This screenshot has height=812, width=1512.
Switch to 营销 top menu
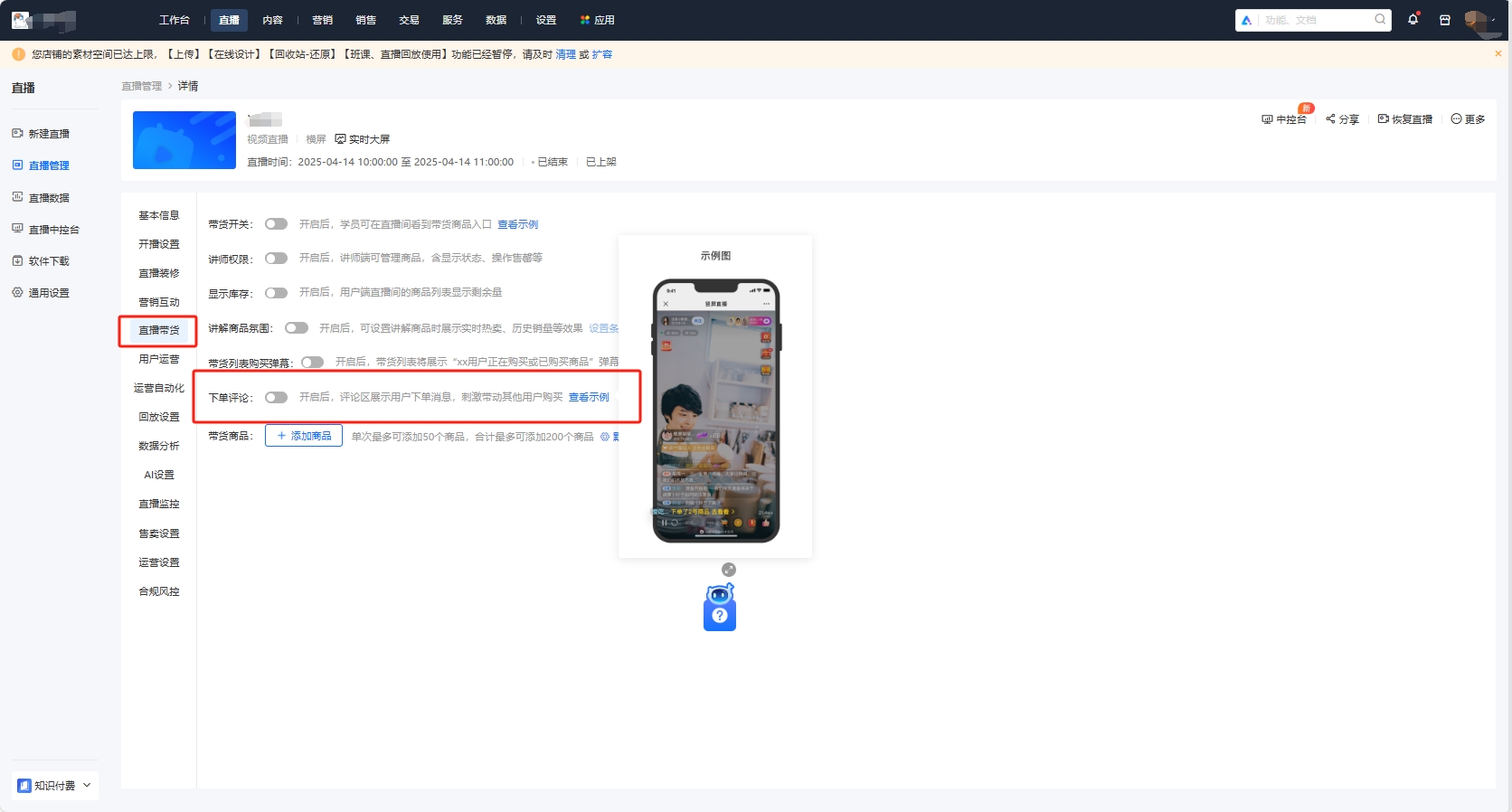[x=322, y=20]
